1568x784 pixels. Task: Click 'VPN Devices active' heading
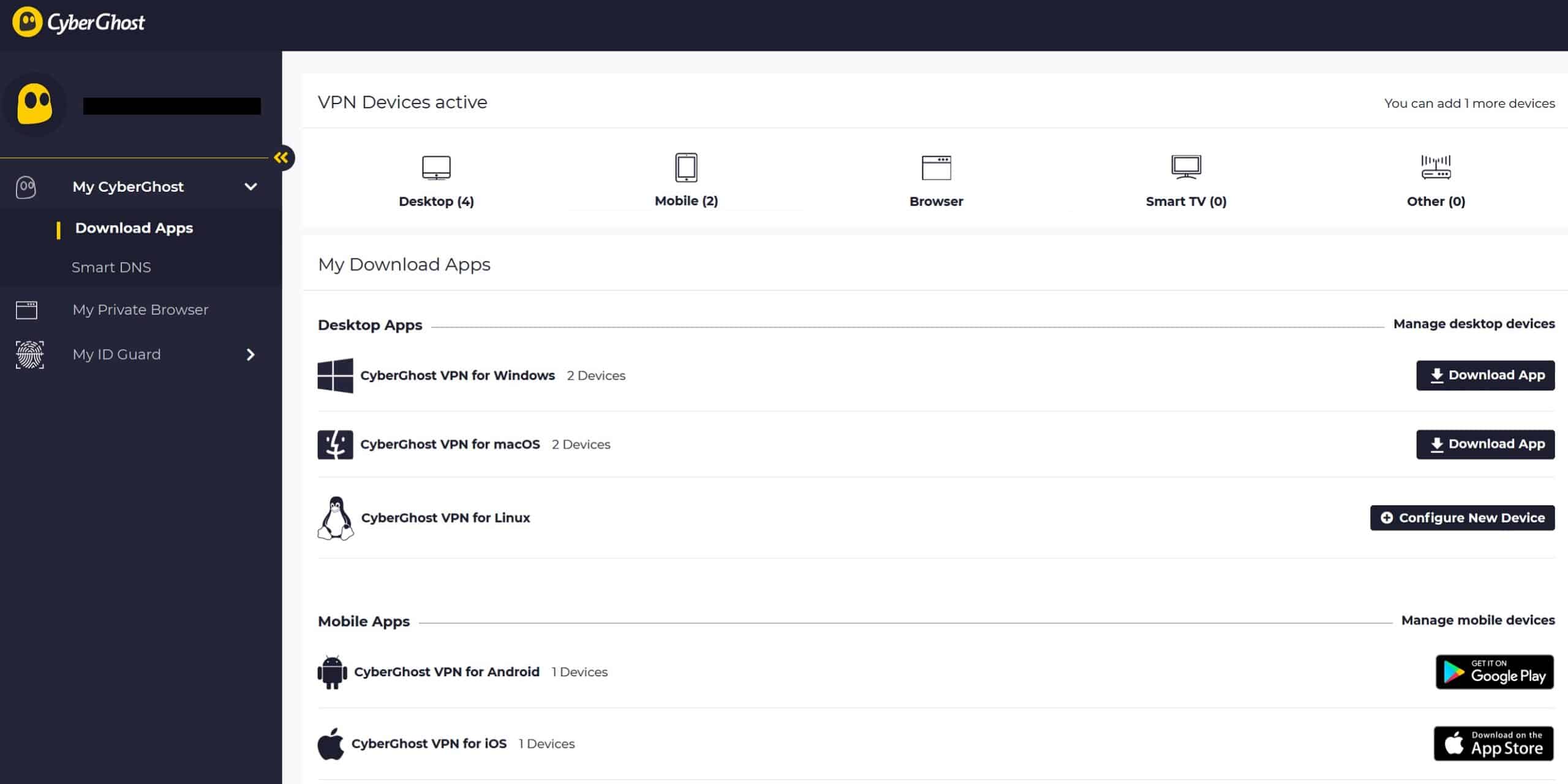point(402,102)
